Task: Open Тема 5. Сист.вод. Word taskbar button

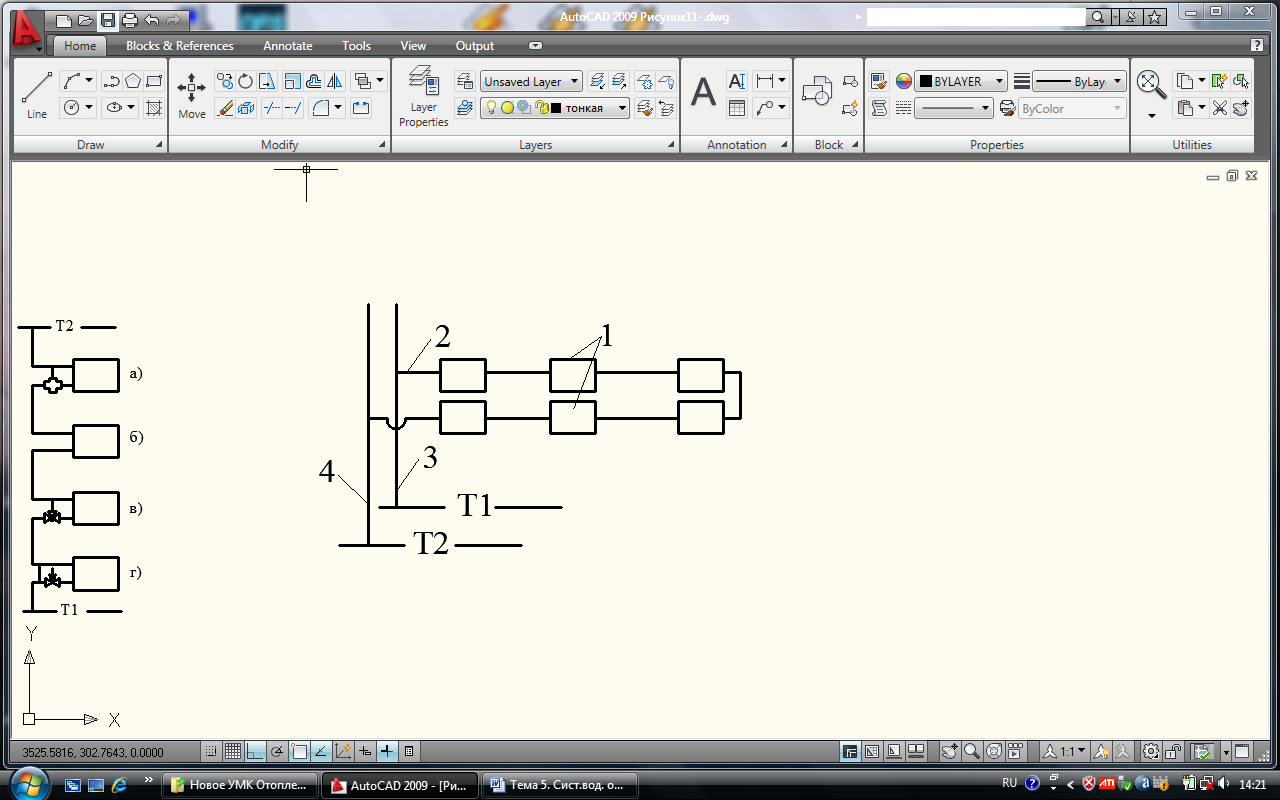Action: pos(560,784)
